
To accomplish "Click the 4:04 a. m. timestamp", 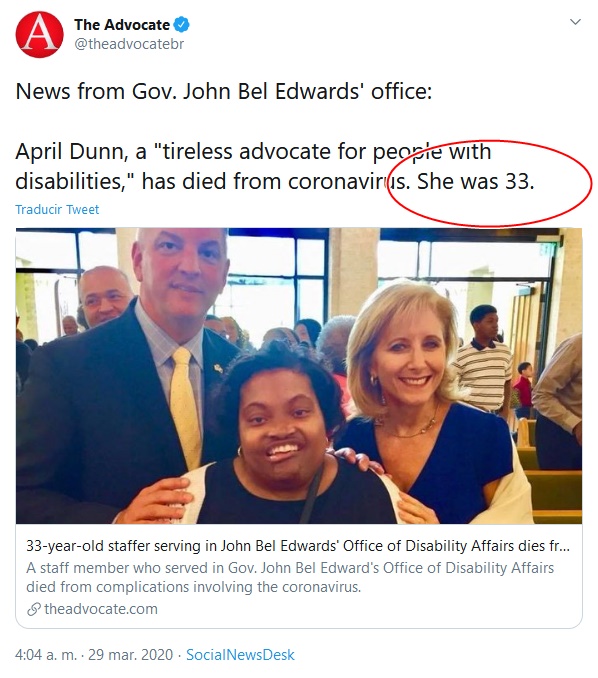I will pyautogui.click(x=46, y=655).
